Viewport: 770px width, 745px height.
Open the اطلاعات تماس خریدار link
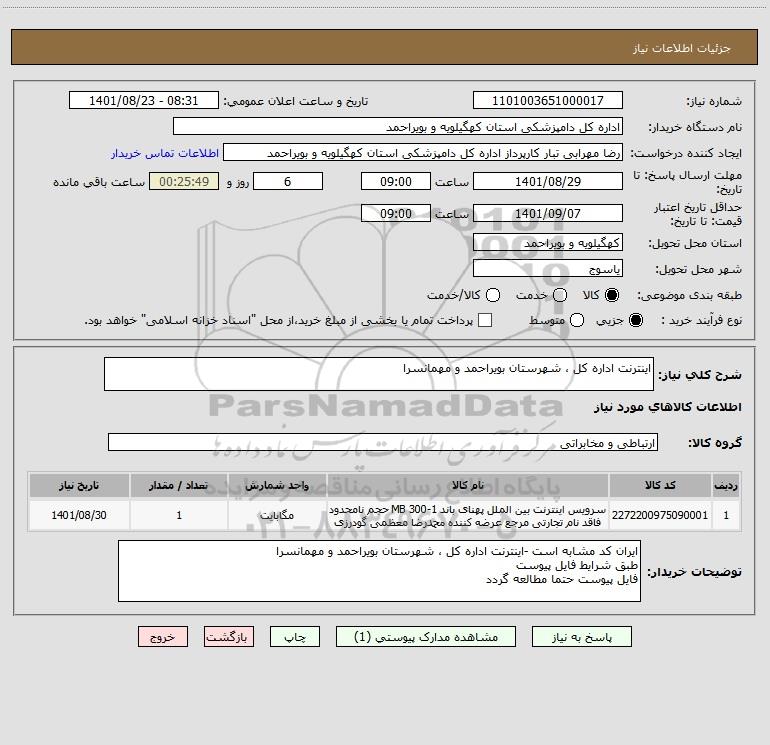(165, 153)
